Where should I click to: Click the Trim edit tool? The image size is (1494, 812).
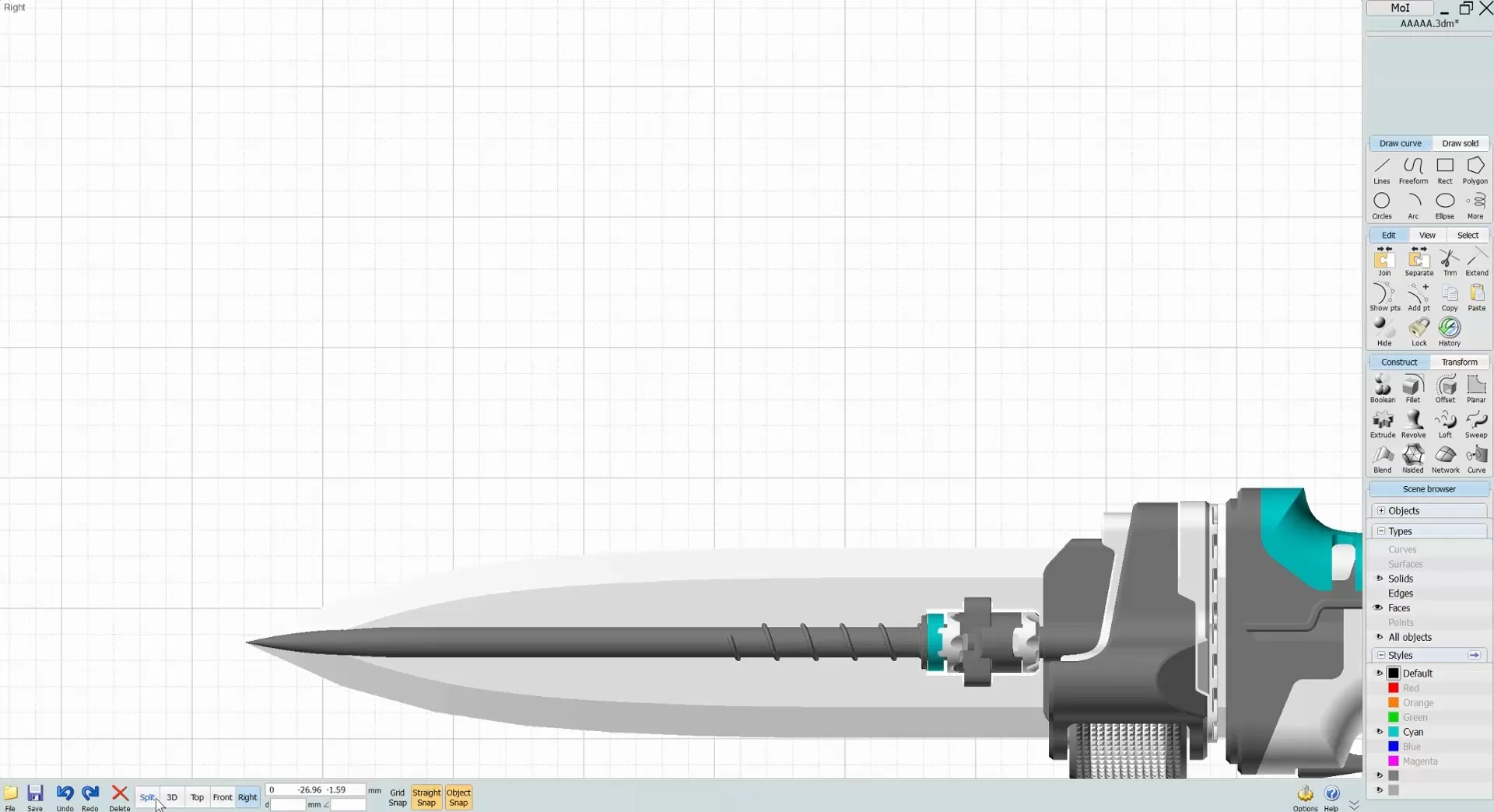1449,261
